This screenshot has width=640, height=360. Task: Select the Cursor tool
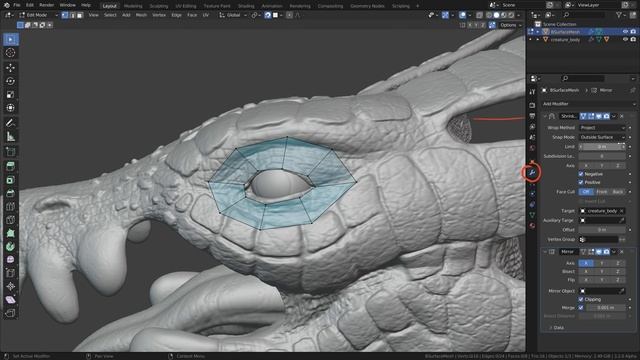pos(11,53)
